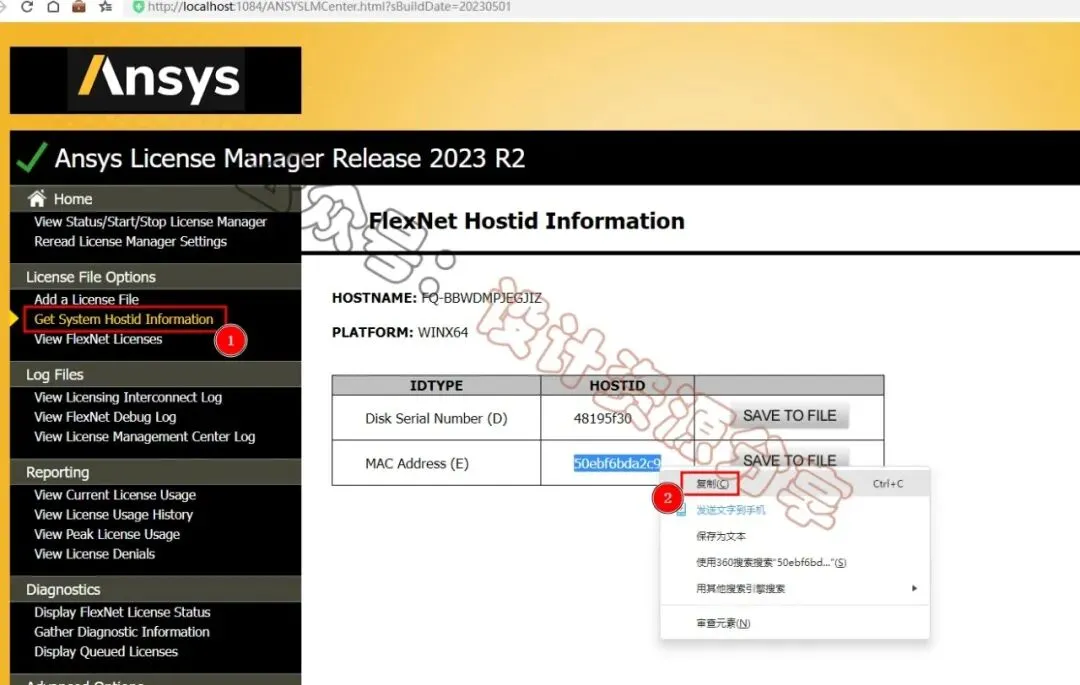Click Save To File for MAC Address
The width and height of the screenshot is (1080, 685).
coord(789,460)
